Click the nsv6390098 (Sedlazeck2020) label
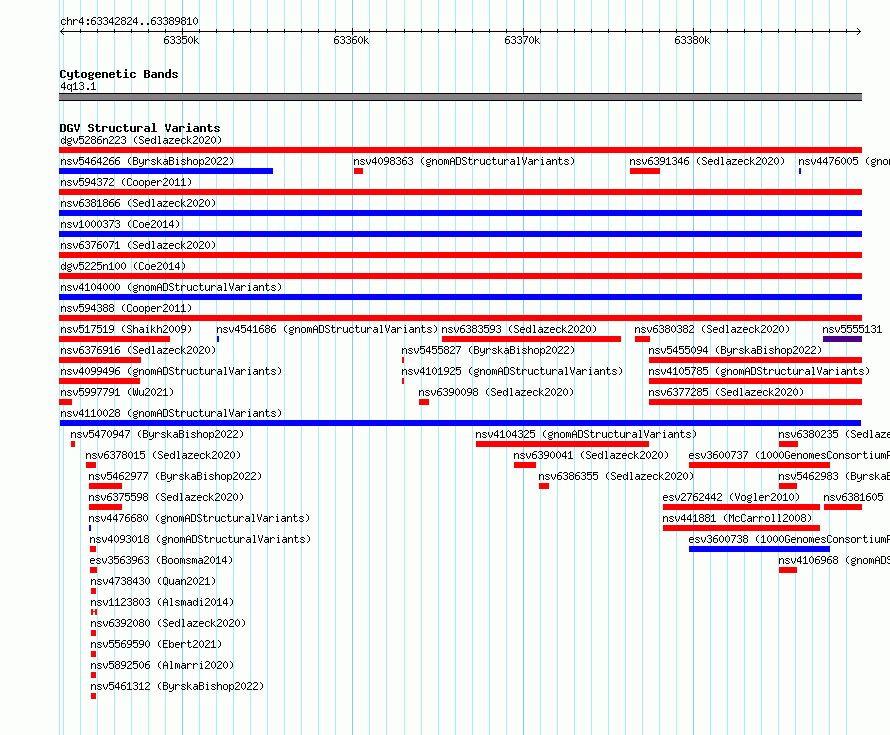Viewport: 890px width, 735px height. click(496, 392)
